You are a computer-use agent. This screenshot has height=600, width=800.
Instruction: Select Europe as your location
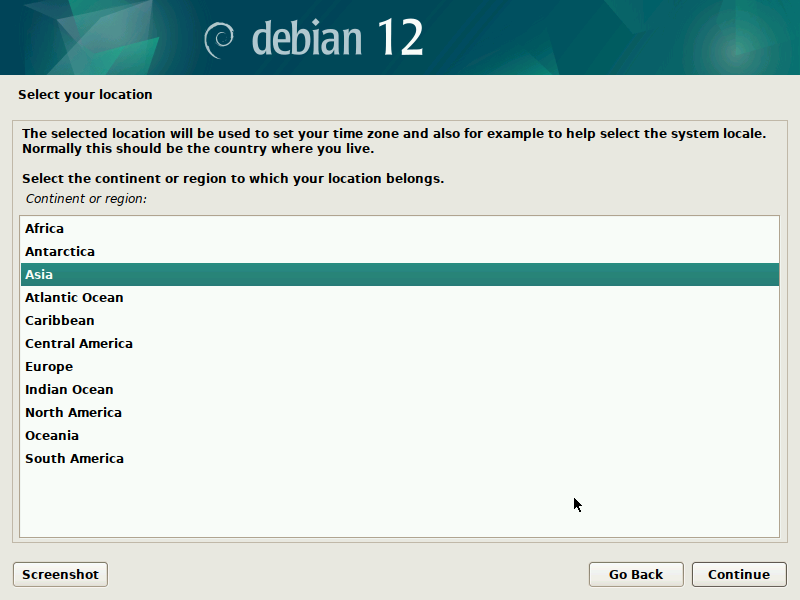tap(48, 366)
